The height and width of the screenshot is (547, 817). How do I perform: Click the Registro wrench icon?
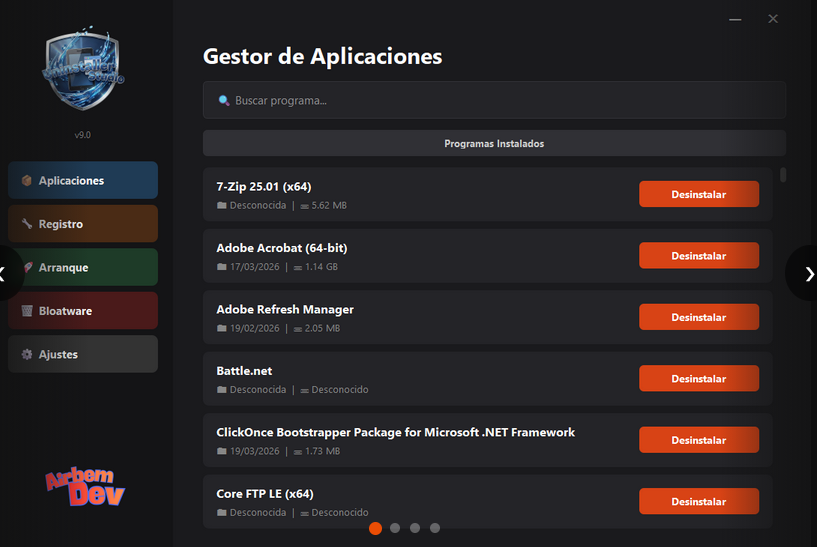(27, 223)
